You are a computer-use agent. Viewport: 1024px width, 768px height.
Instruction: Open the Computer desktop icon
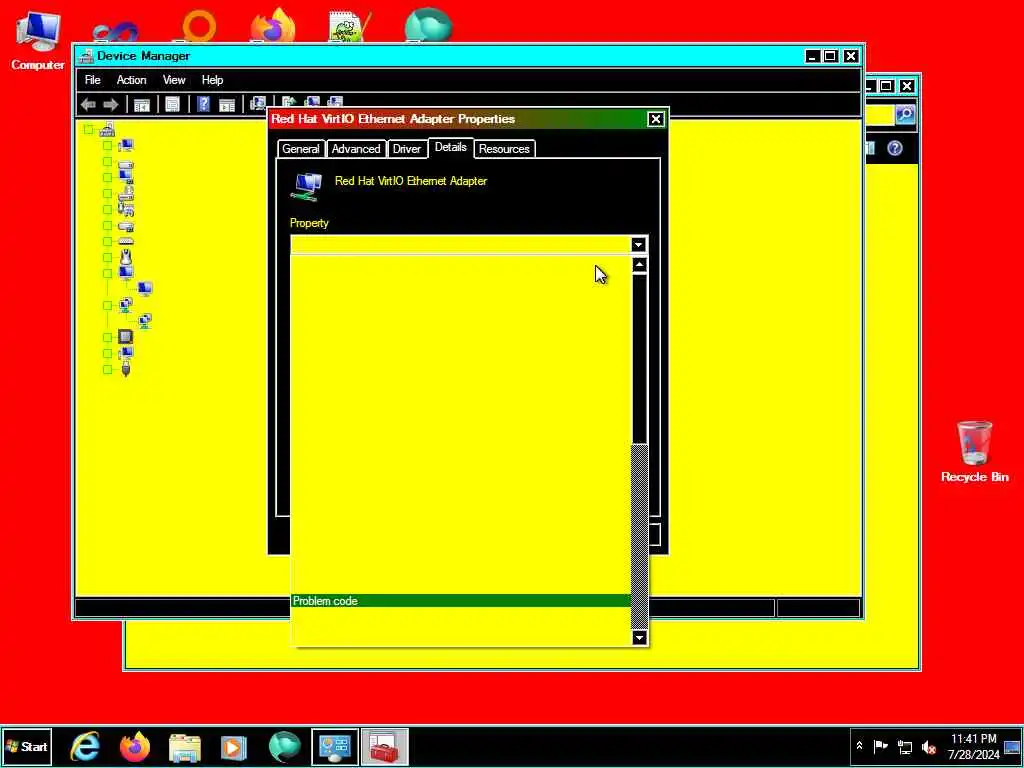[38, 41]
